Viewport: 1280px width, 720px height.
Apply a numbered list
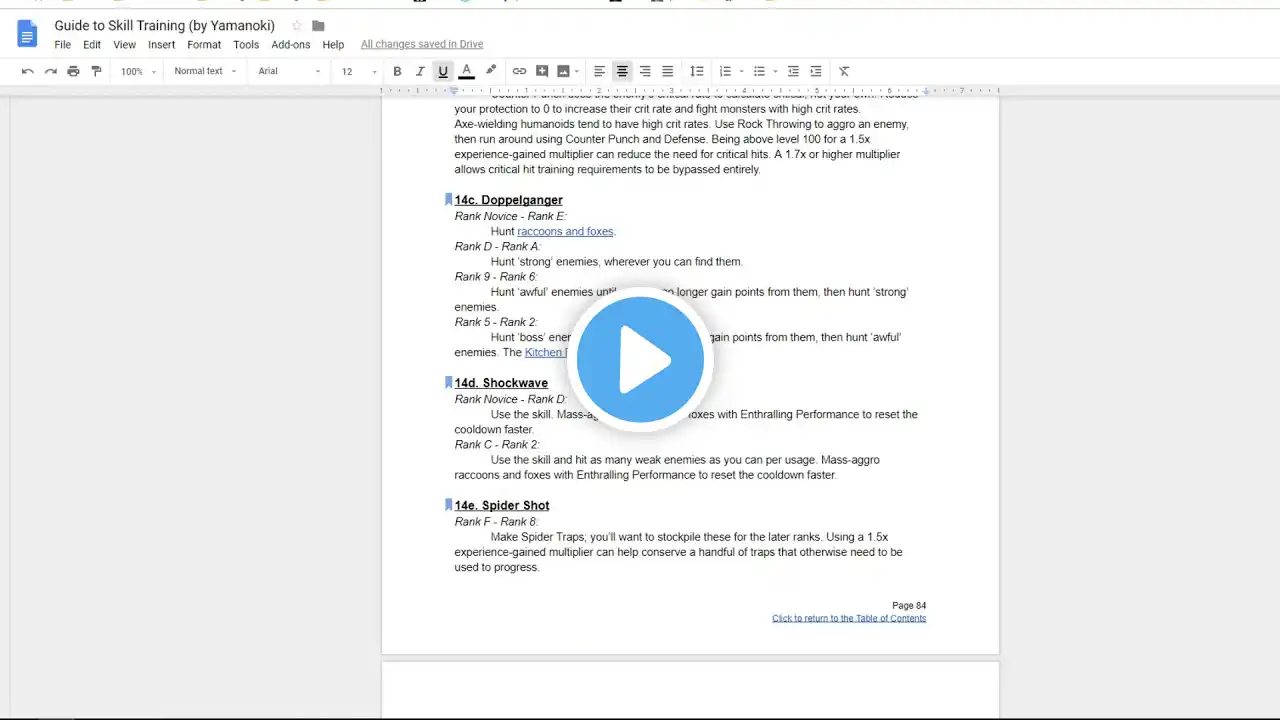pyautogui.click(x=726, y=71)
